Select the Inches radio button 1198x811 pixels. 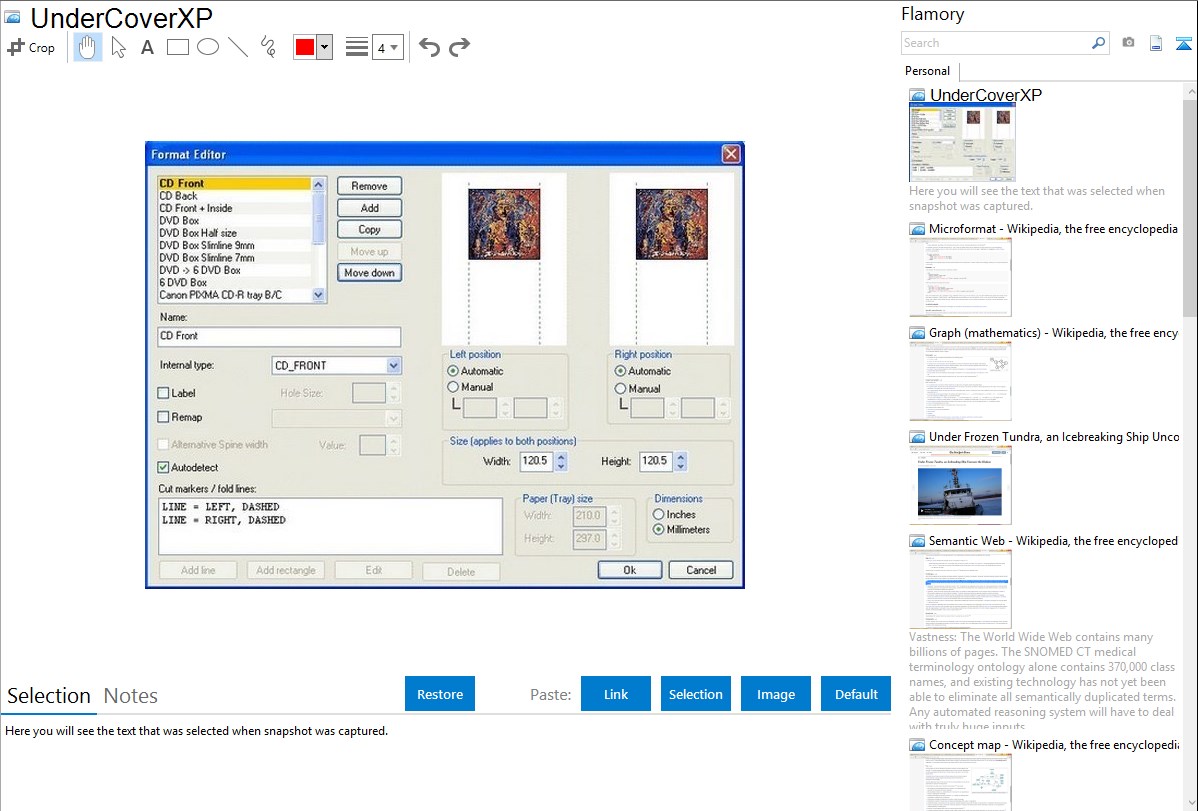[x=659, y=514]
